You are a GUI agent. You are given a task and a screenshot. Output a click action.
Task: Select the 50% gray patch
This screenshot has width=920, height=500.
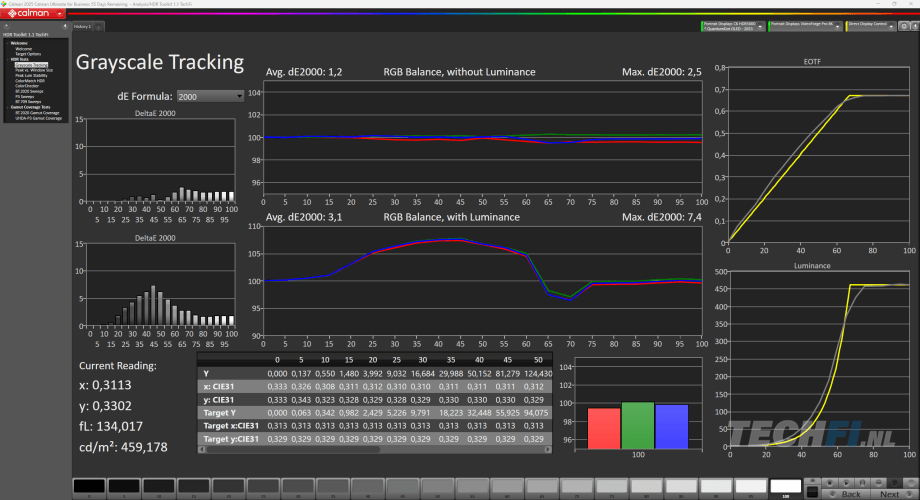coord(438,486)
